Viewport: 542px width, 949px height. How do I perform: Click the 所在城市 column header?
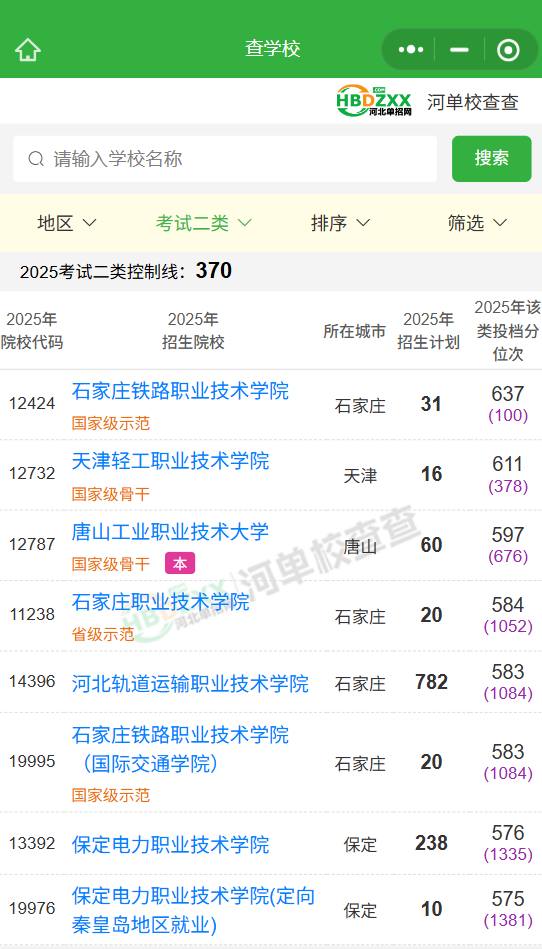tap(354, 331)
